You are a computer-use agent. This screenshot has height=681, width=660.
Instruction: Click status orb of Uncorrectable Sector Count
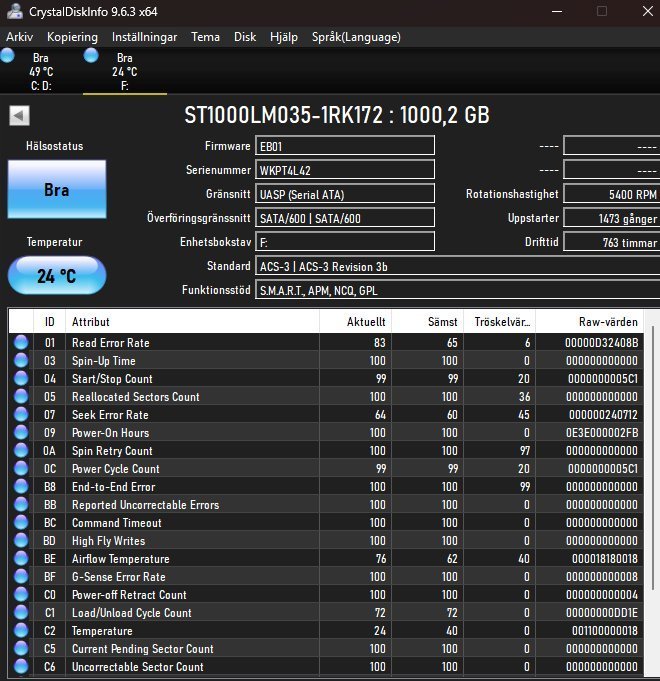[21, 667]
